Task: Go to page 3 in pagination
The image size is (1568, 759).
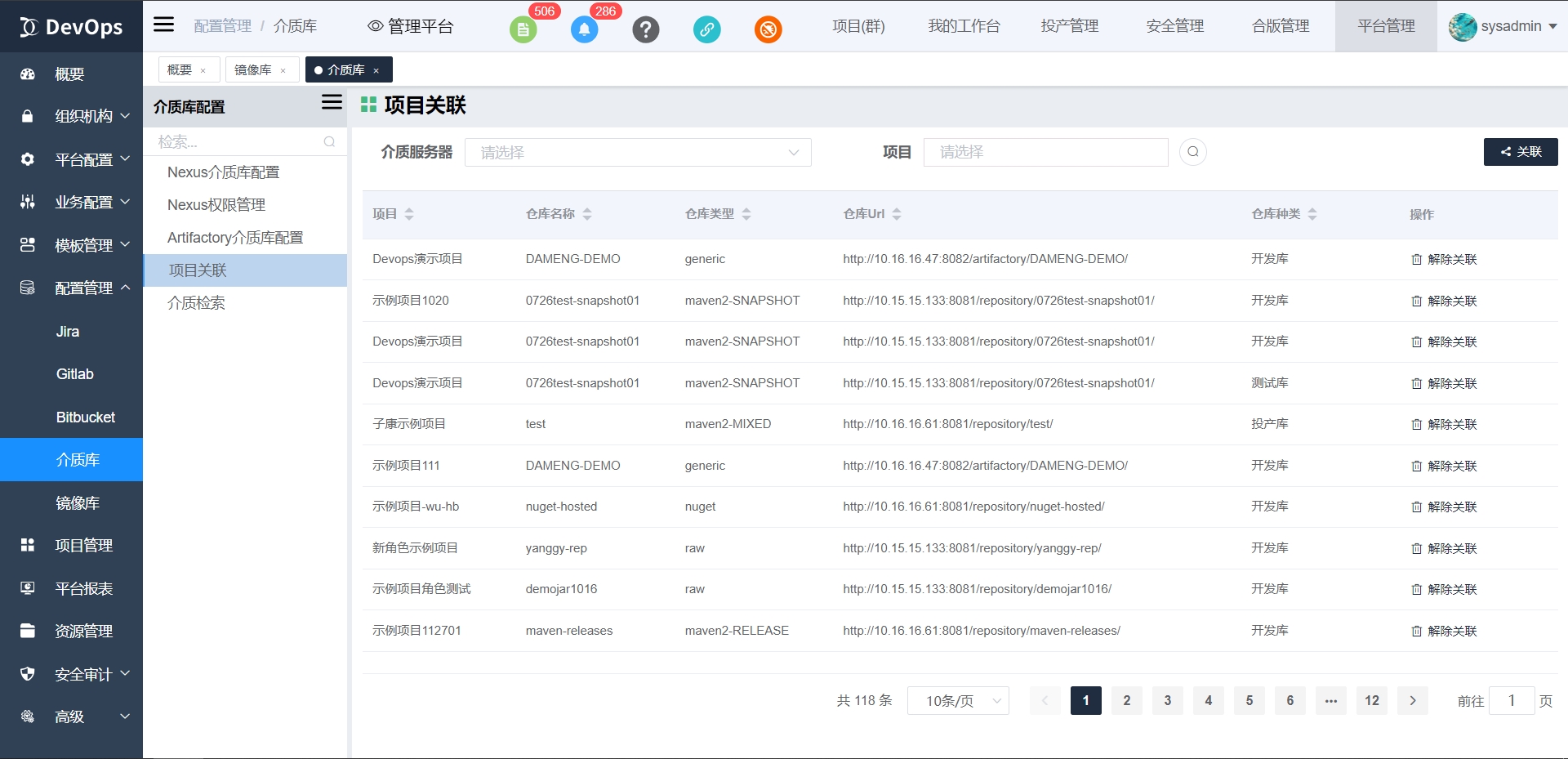Action: coord(1168,701)
